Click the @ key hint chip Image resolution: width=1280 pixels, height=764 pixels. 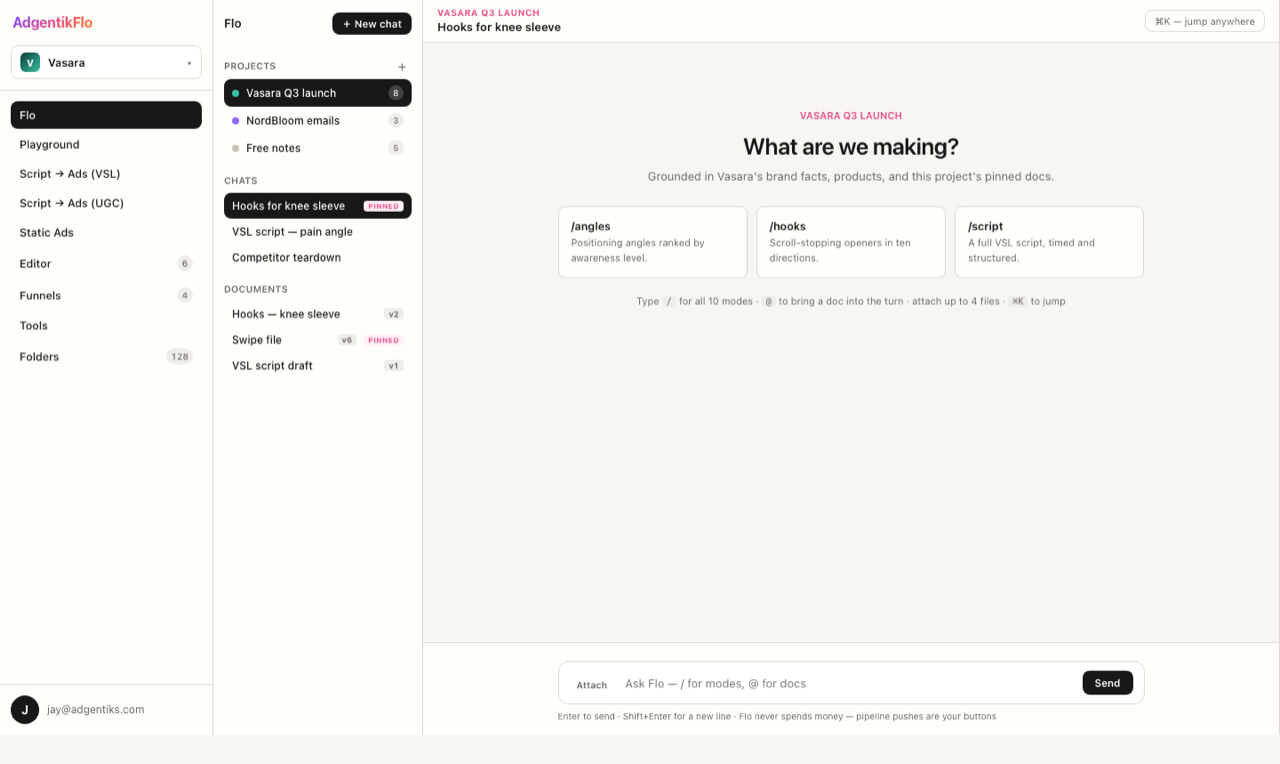[x=769, y=301]
